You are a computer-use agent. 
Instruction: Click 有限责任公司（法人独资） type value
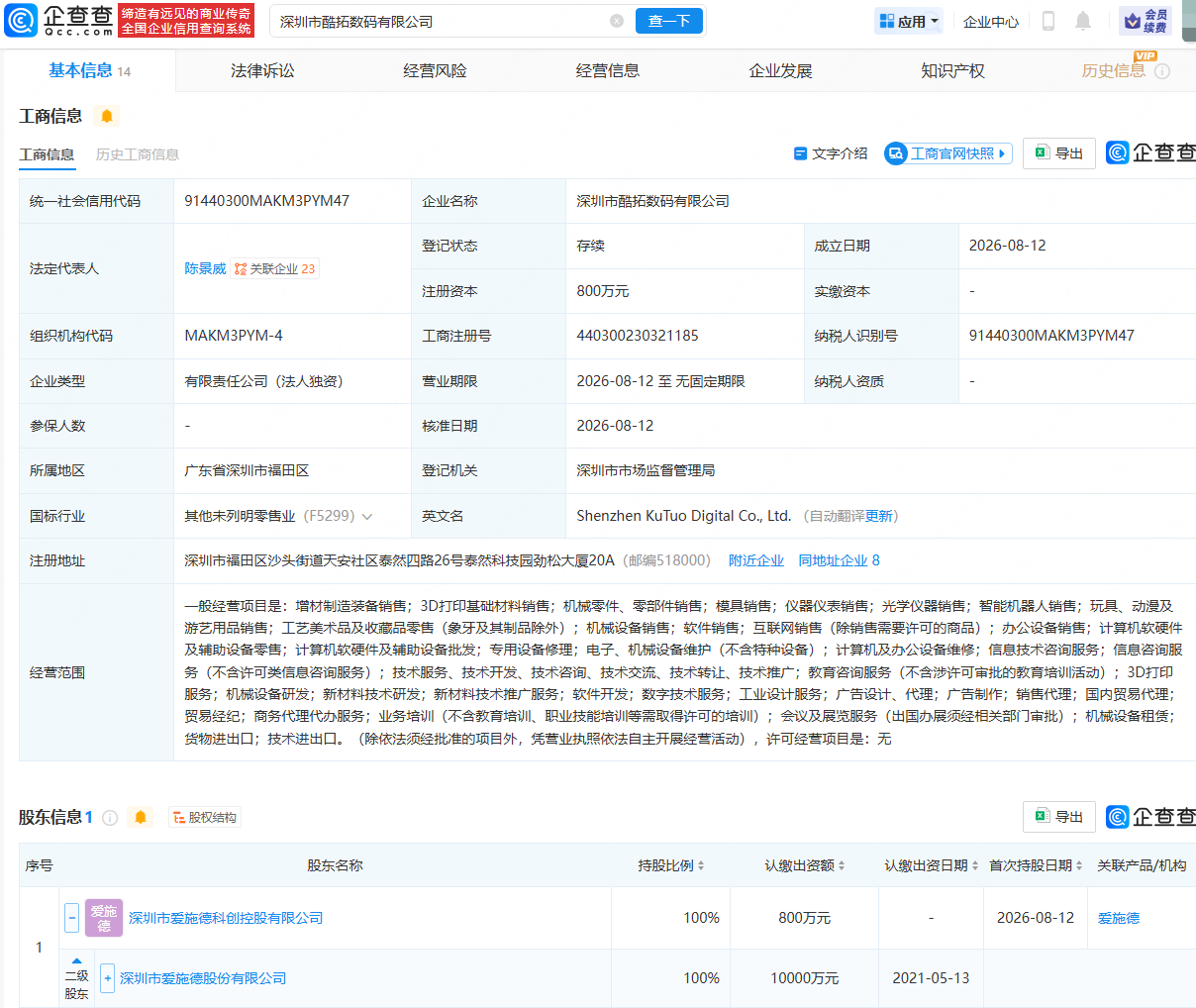[263, 381]
